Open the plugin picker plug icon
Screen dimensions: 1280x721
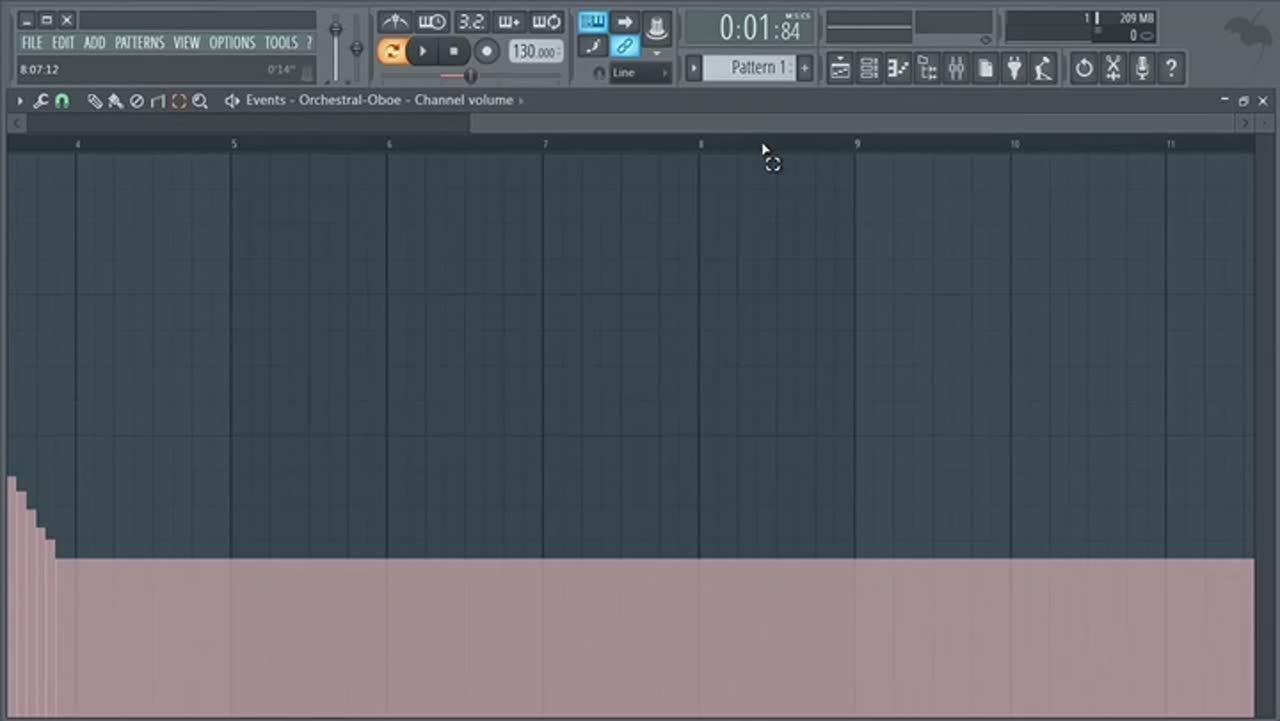tap(1014, 69)
